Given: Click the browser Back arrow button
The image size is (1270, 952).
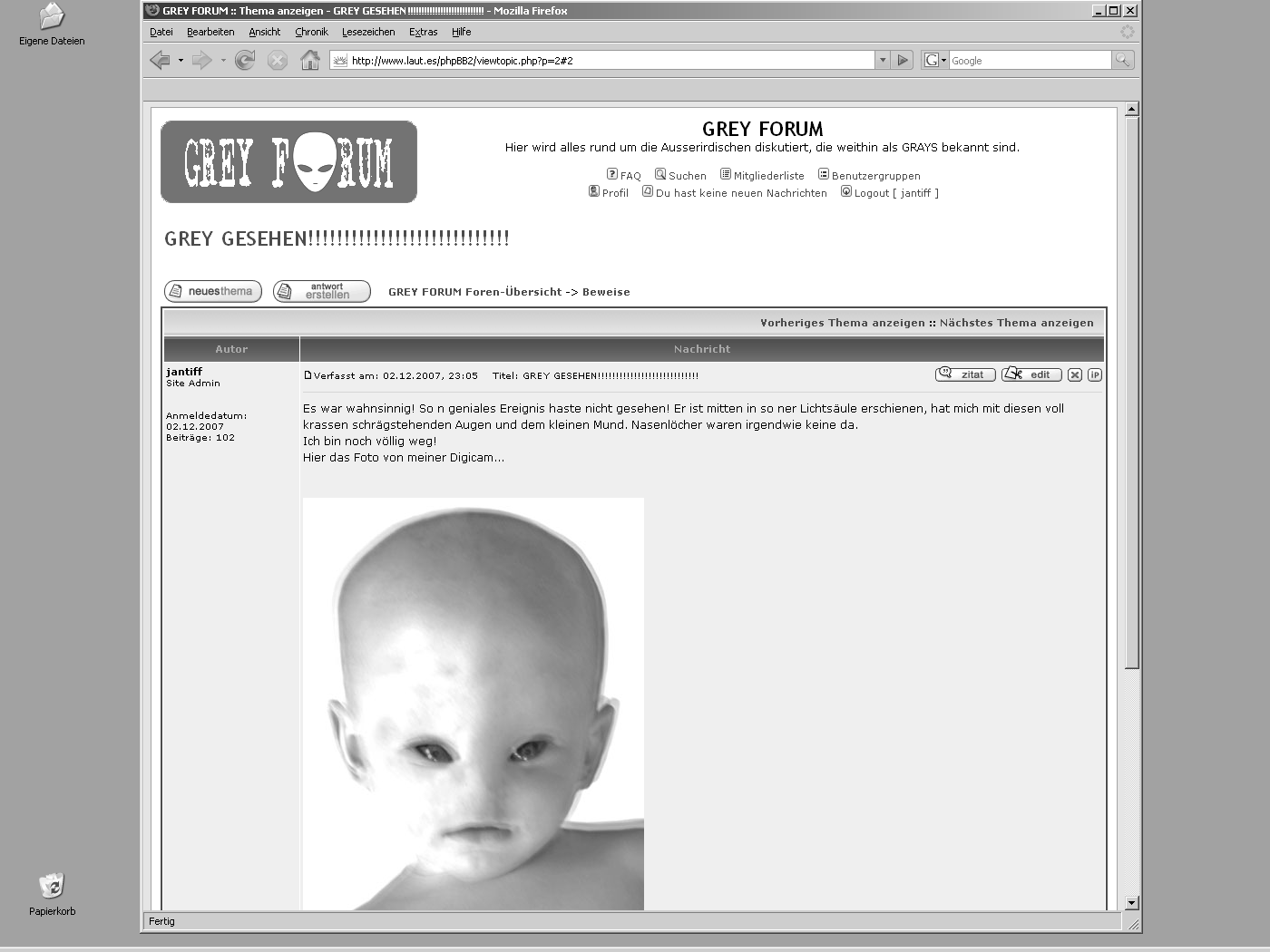Looking at the screenshot, I should (161, 61).
